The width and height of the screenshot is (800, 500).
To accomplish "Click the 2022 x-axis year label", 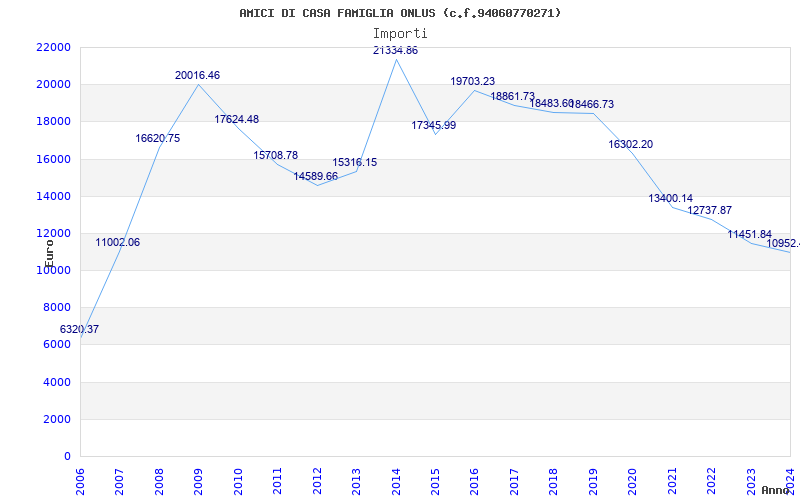I will tap(711, 481).
